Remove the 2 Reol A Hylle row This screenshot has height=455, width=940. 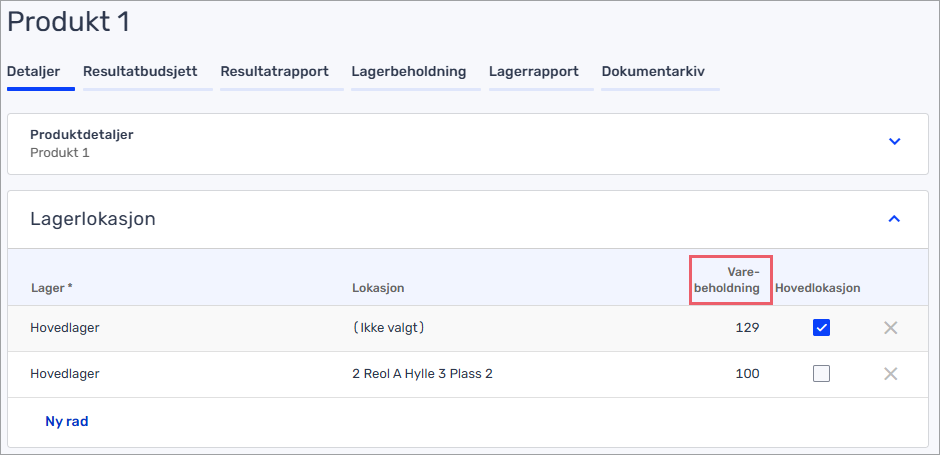pyautogui.click(x=890, y=374)
